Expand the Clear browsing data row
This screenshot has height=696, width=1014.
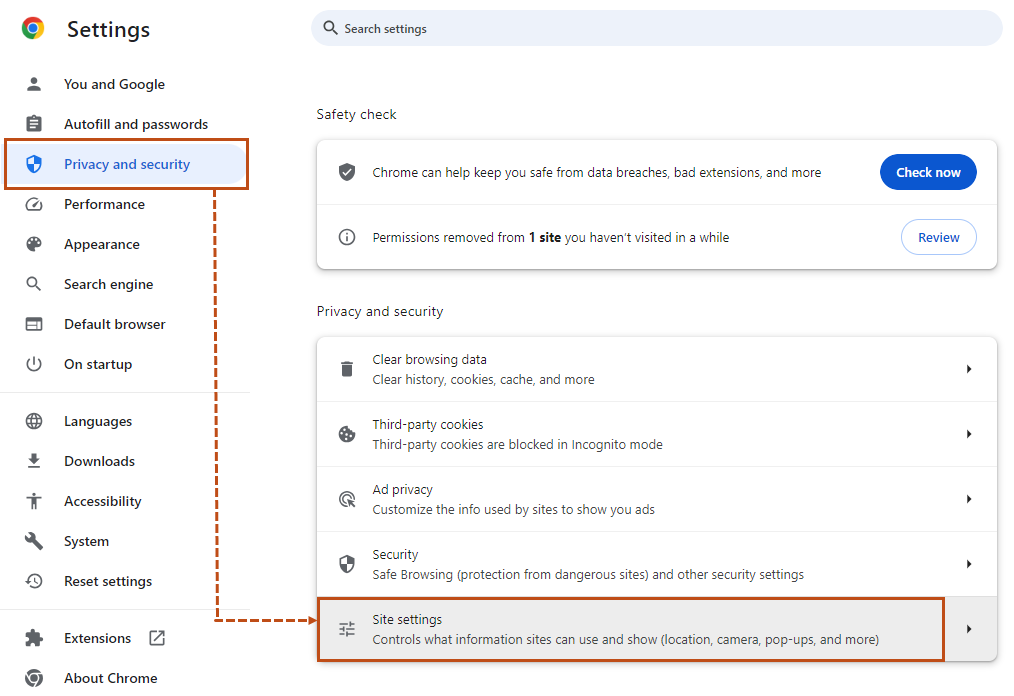[x=968, y=368]
